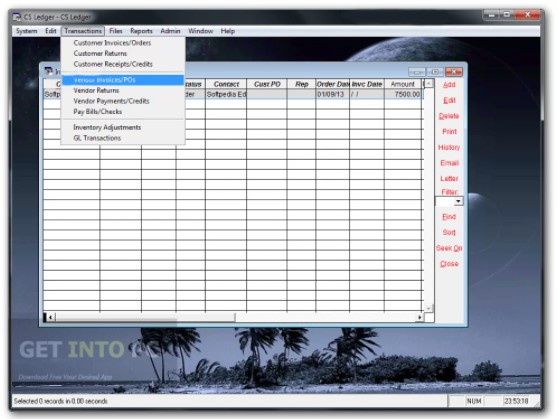The height and width of the screenshot is (419, 558).
Task: Click the Seek On button
Action: pyautogui.click(x=449, y=248)
